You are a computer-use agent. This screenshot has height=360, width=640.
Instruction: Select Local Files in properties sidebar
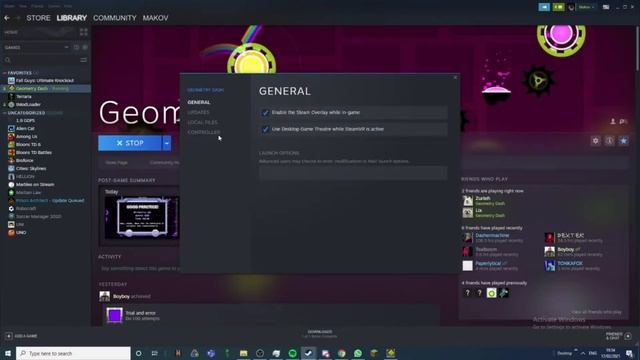202,122
